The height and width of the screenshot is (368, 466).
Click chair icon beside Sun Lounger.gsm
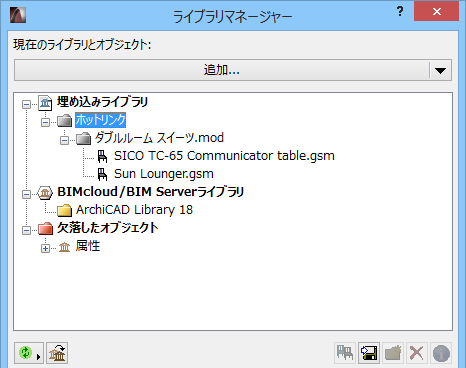[102, 174]
